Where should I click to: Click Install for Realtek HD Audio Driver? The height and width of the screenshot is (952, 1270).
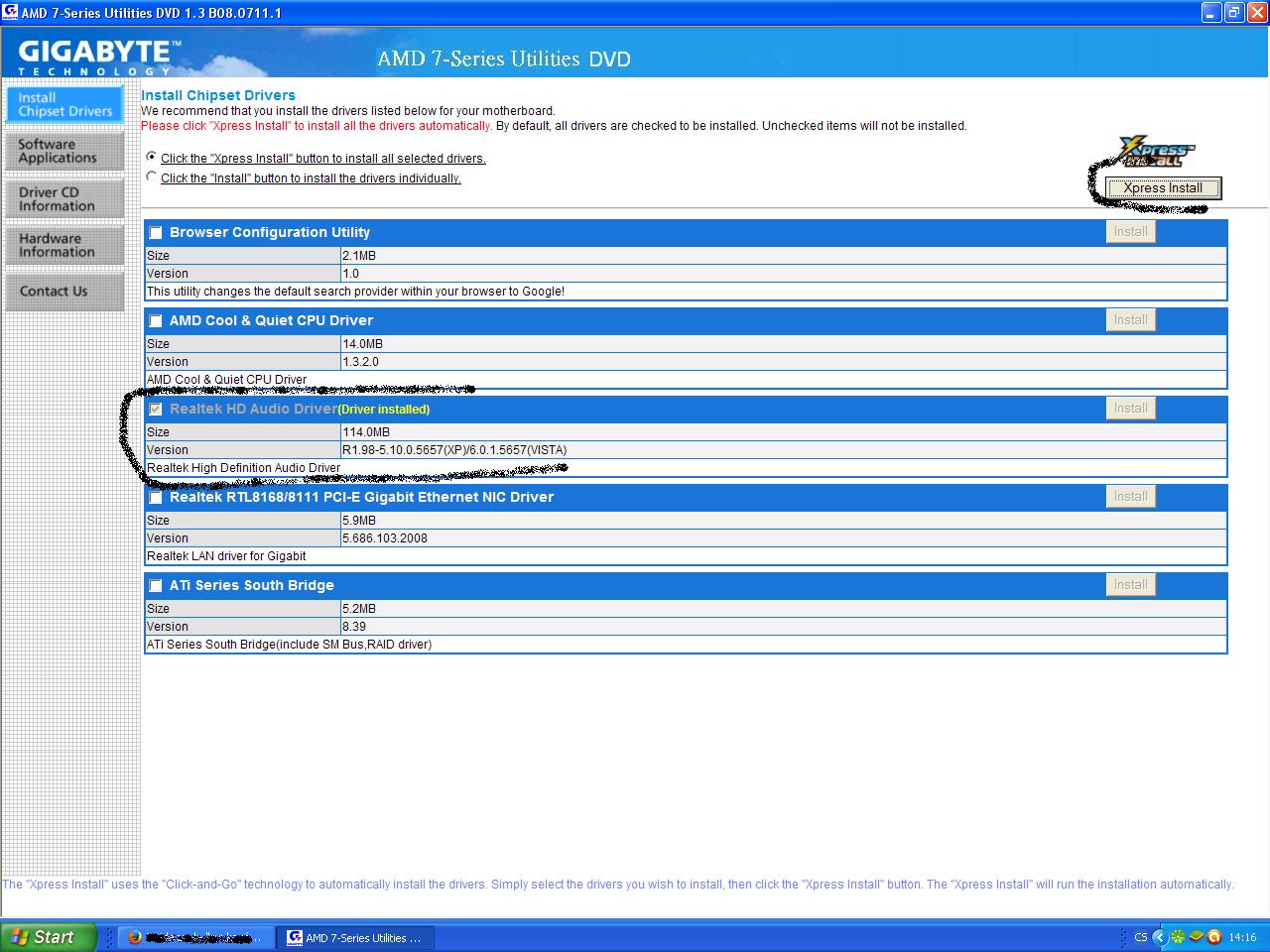click(x=1130, y=408)
